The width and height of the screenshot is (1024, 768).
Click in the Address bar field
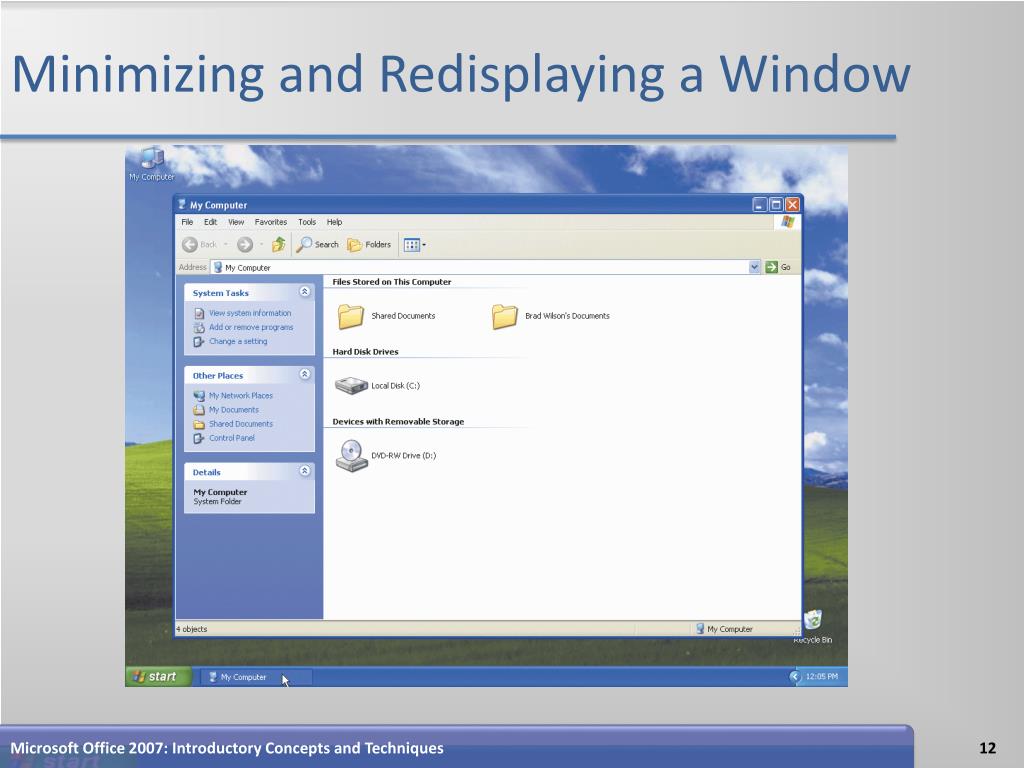tap(485, 267)
